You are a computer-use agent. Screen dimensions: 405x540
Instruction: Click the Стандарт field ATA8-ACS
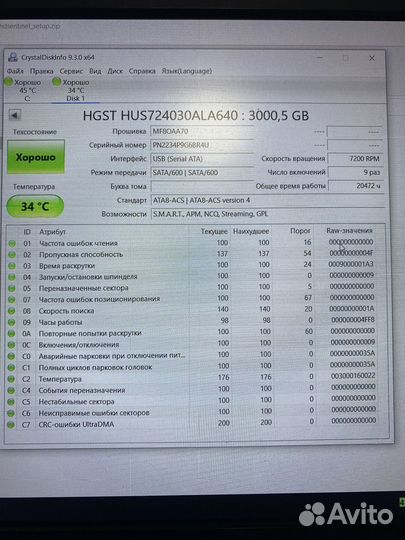click(268, 200)
